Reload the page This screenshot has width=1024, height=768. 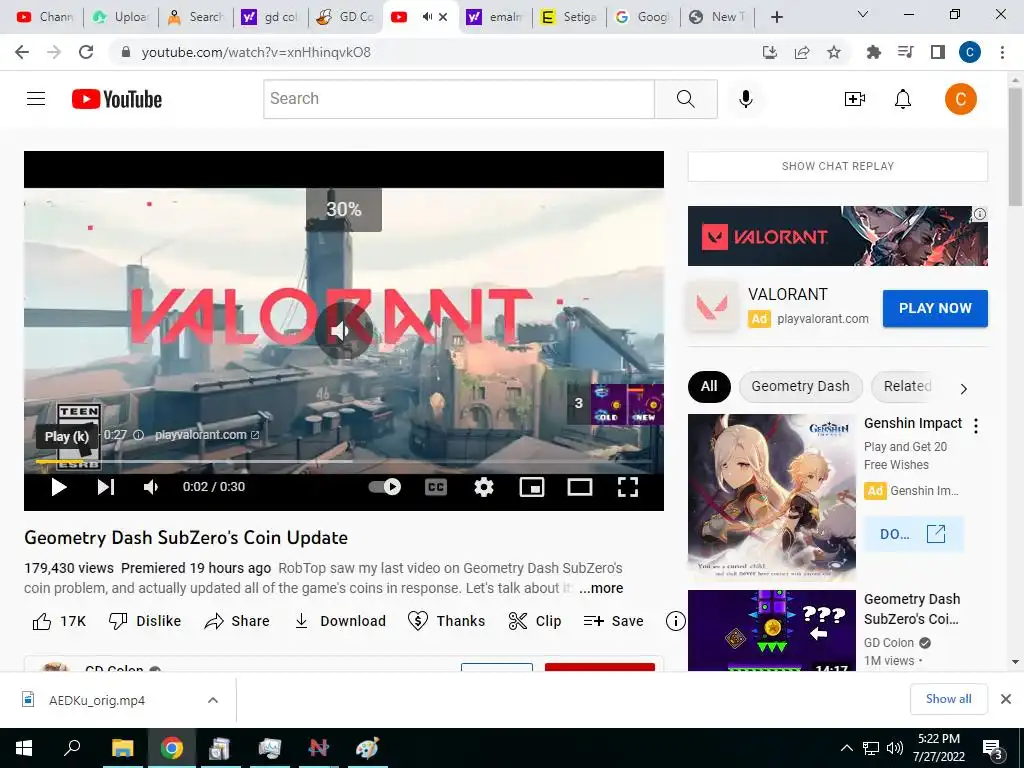[86, 52]
